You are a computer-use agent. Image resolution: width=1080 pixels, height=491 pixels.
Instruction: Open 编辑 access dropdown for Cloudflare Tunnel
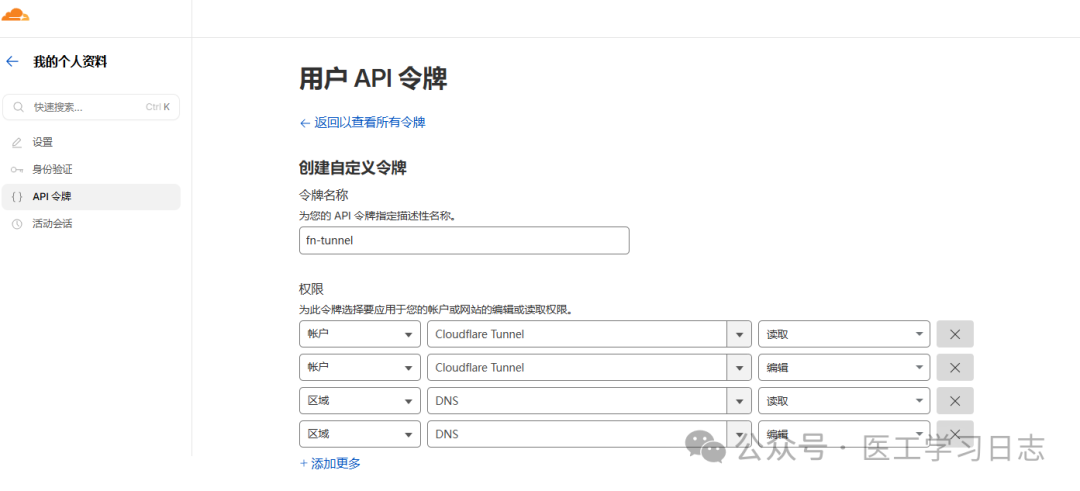(x=844, y=368)
